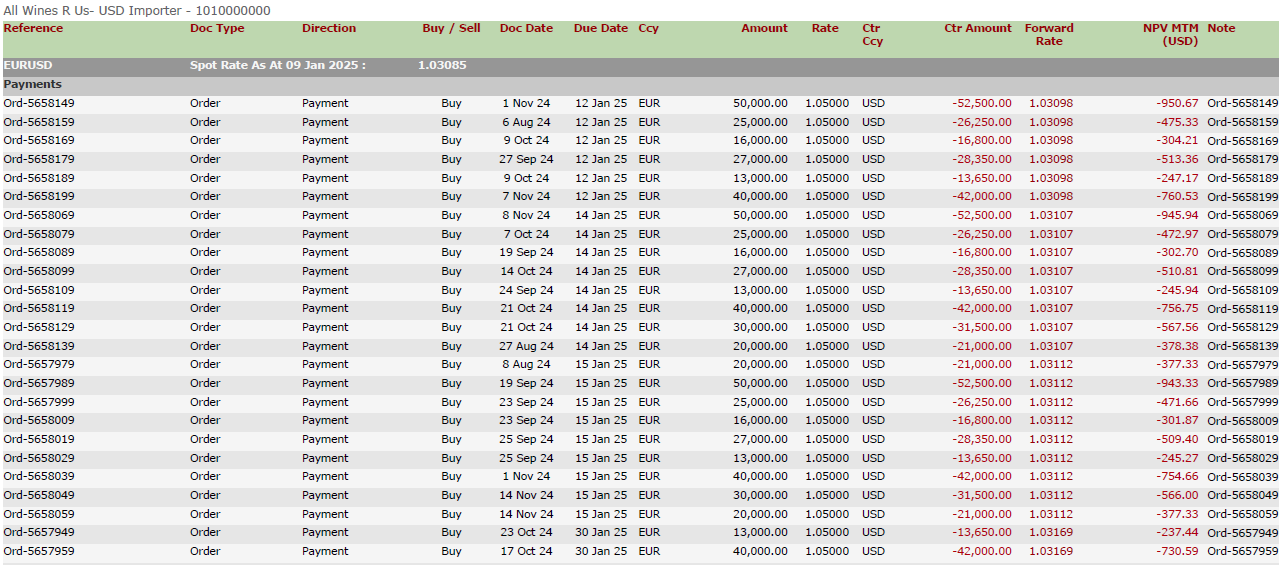Select the Ord-5658069 reference cell
This screenshot has height=565, width=1279.
click(39, 215)
